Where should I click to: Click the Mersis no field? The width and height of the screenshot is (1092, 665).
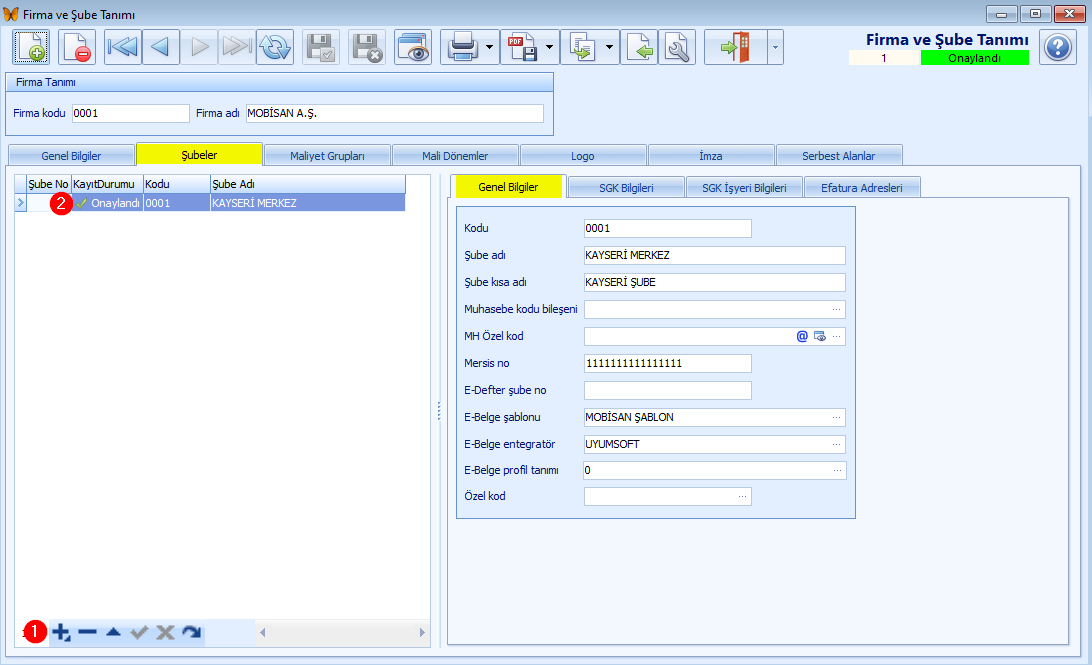[668, 363]
